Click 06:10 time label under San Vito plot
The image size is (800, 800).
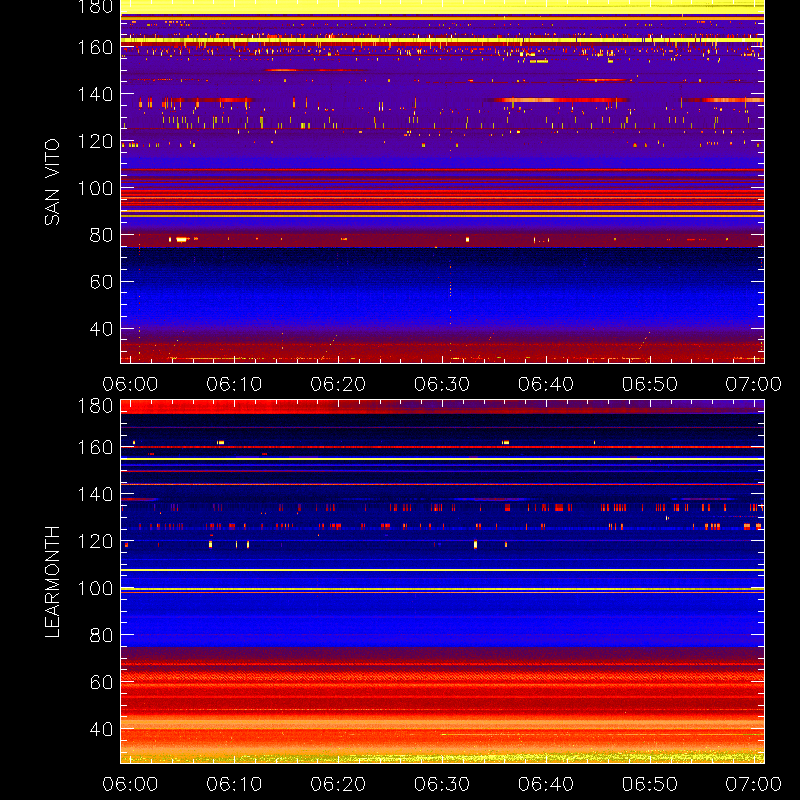(x=234, y=384)
